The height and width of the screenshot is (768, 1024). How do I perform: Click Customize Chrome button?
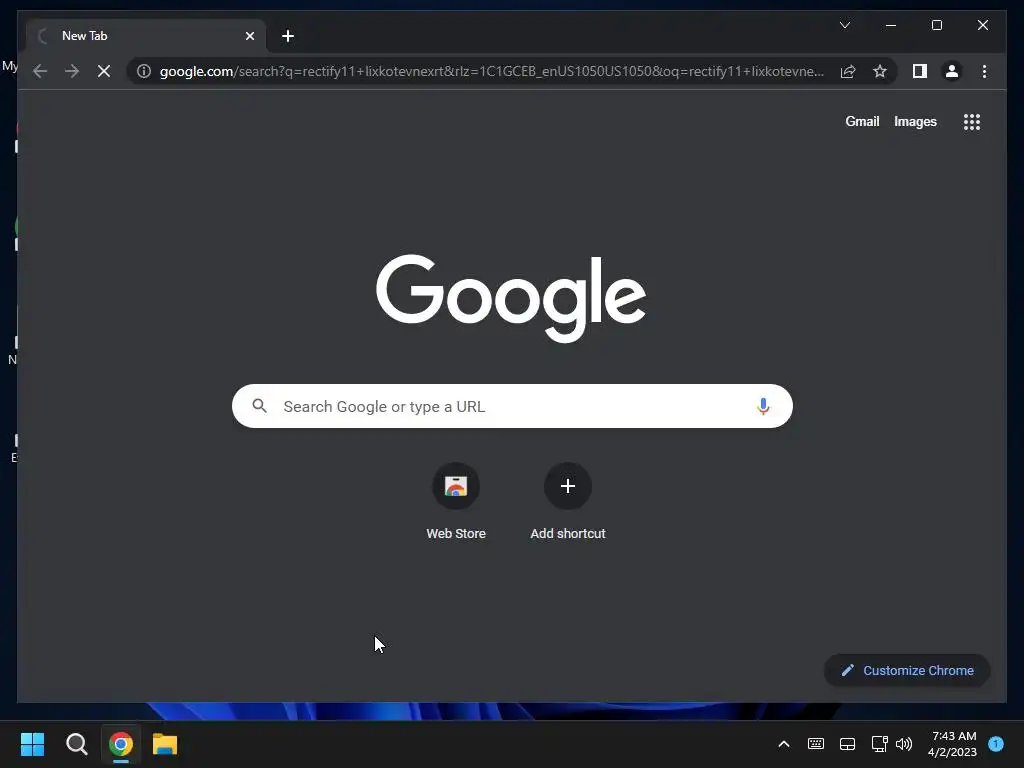point(907,670)
